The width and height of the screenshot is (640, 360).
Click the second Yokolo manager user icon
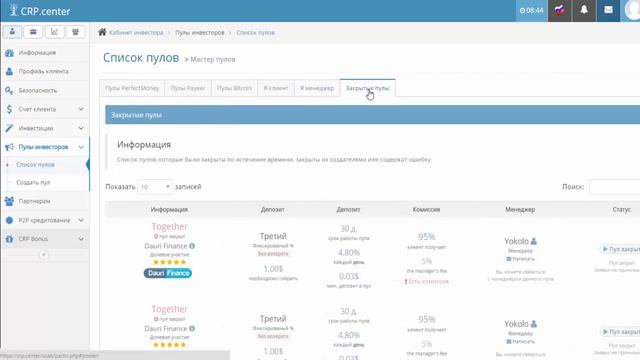coord(533,324)
